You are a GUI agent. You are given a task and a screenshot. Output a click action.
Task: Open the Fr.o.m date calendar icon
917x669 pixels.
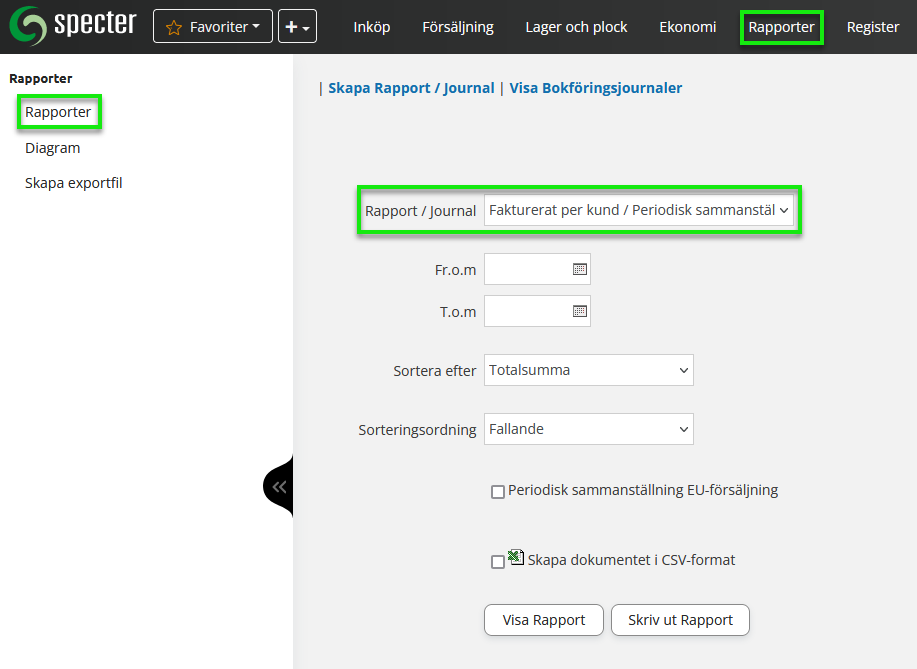pyautogui.click(x=579, y=269)
